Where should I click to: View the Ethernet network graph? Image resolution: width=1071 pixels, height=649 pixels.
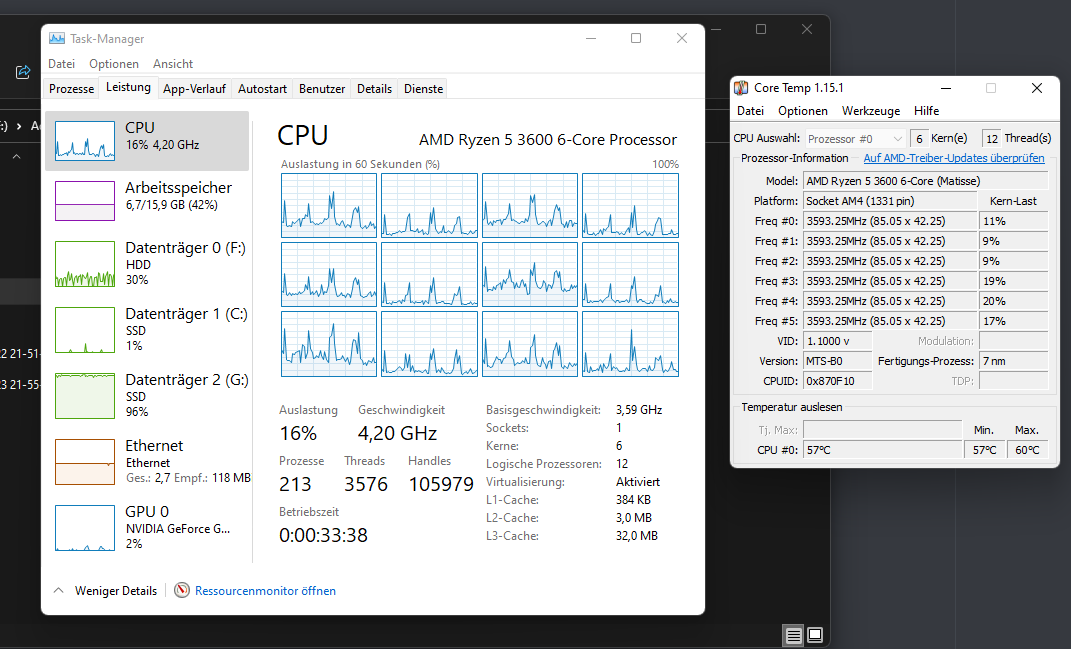pyautogui.click(x=140, y=460)
